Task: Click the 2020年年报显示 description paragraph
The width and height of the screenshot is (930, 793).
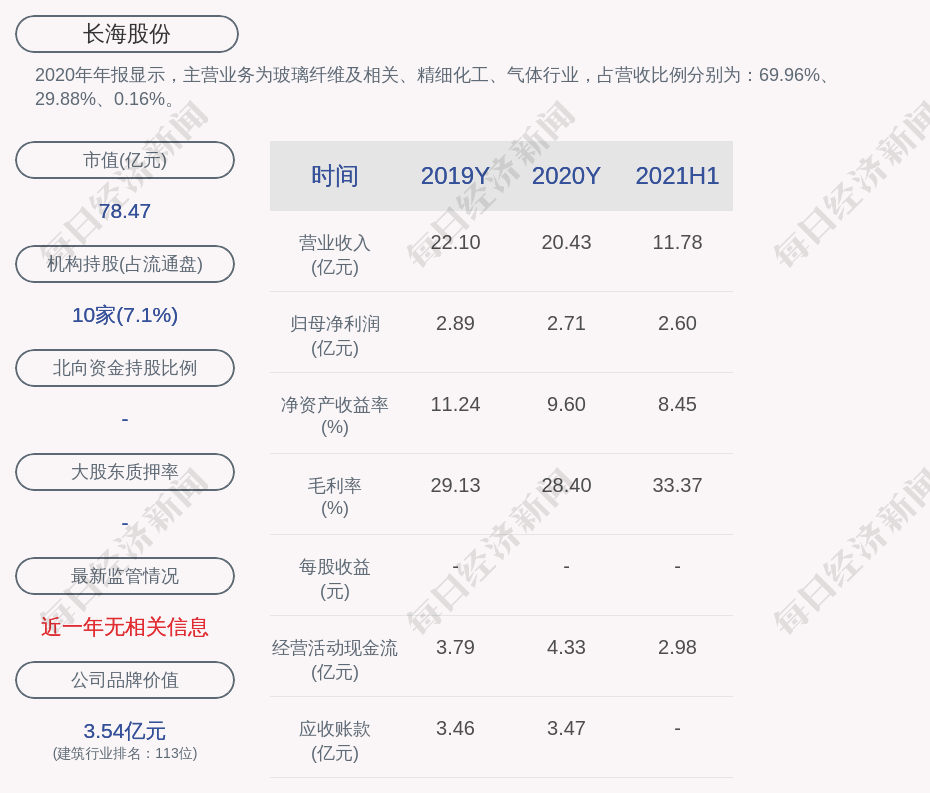Action: point(433,87)
